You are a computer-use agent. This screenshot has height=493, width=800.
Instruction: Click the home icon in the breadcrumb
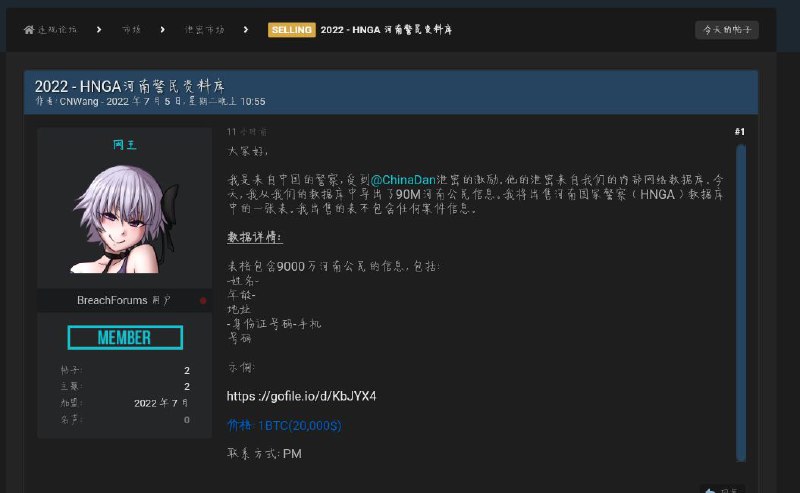tap(29, 30)
